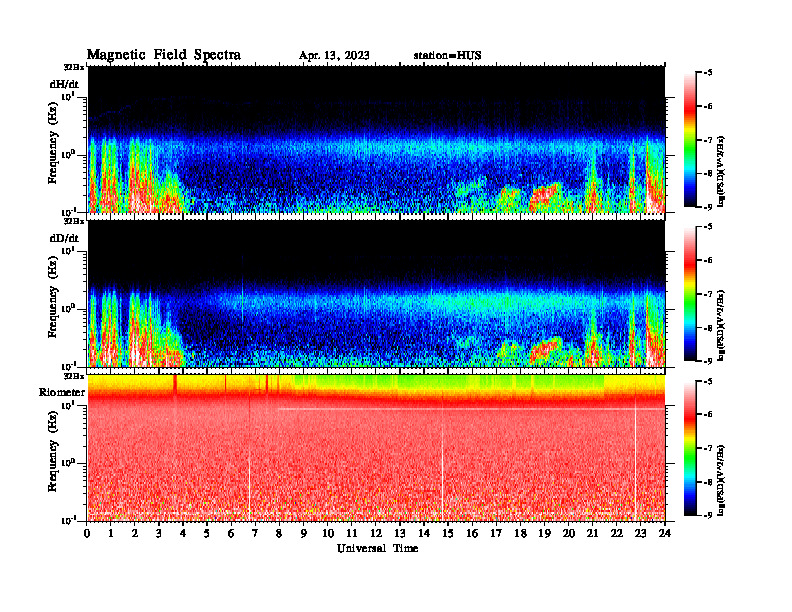
Task: Click the Riometer spectrogram plot area
Action: coord(376,448)
